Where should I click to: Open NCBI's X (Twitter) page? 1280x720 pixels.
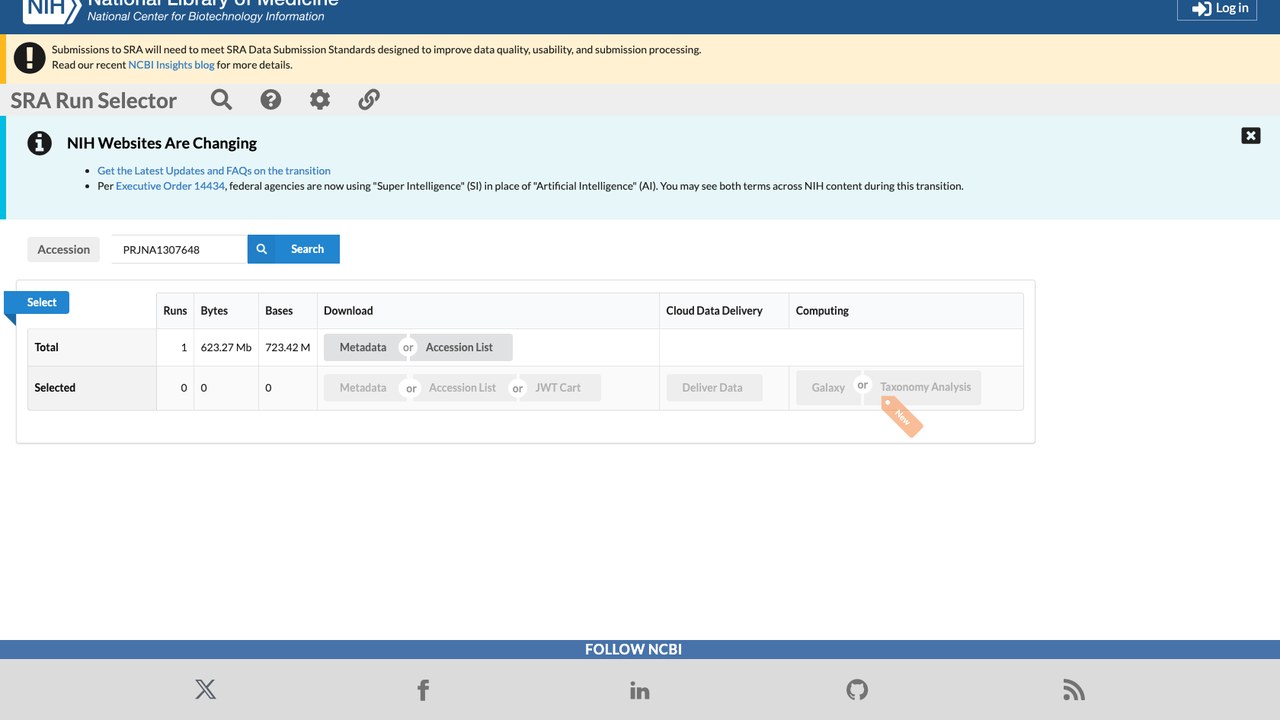tap(205, 689)
